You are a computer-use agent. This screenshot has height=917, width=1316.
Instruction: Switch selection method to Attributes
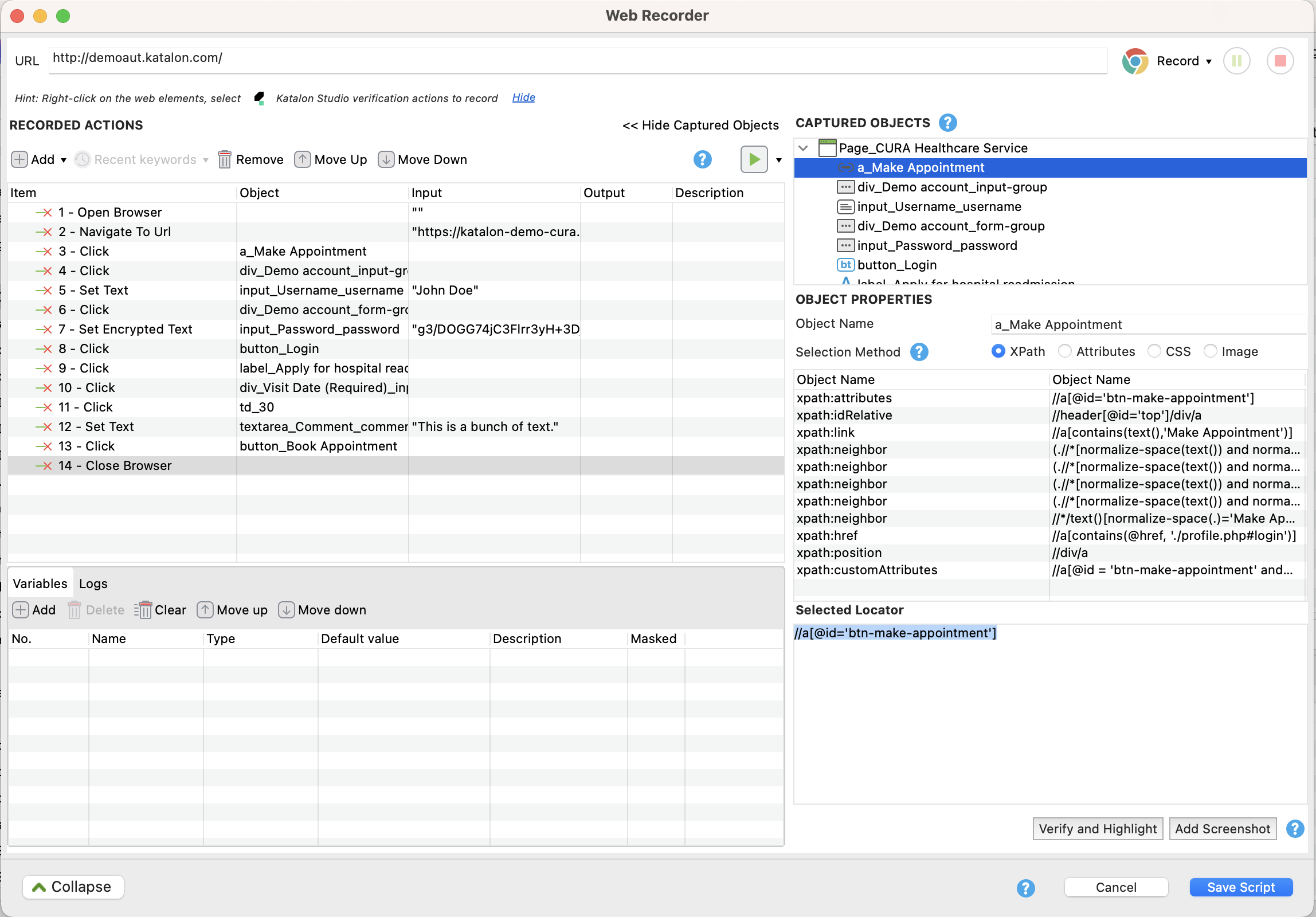tap(1065, 351)
